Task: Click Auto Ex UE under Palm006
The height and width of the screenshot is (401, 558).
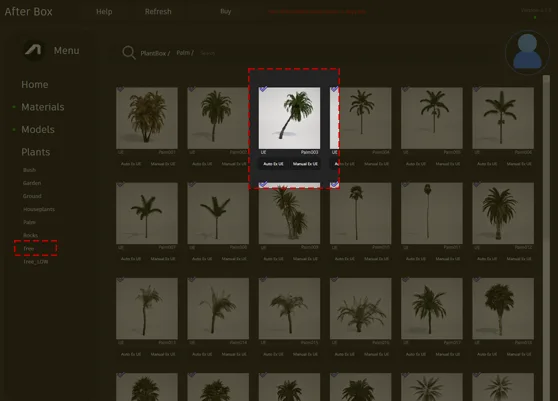Action: click(x=487, y=164)
